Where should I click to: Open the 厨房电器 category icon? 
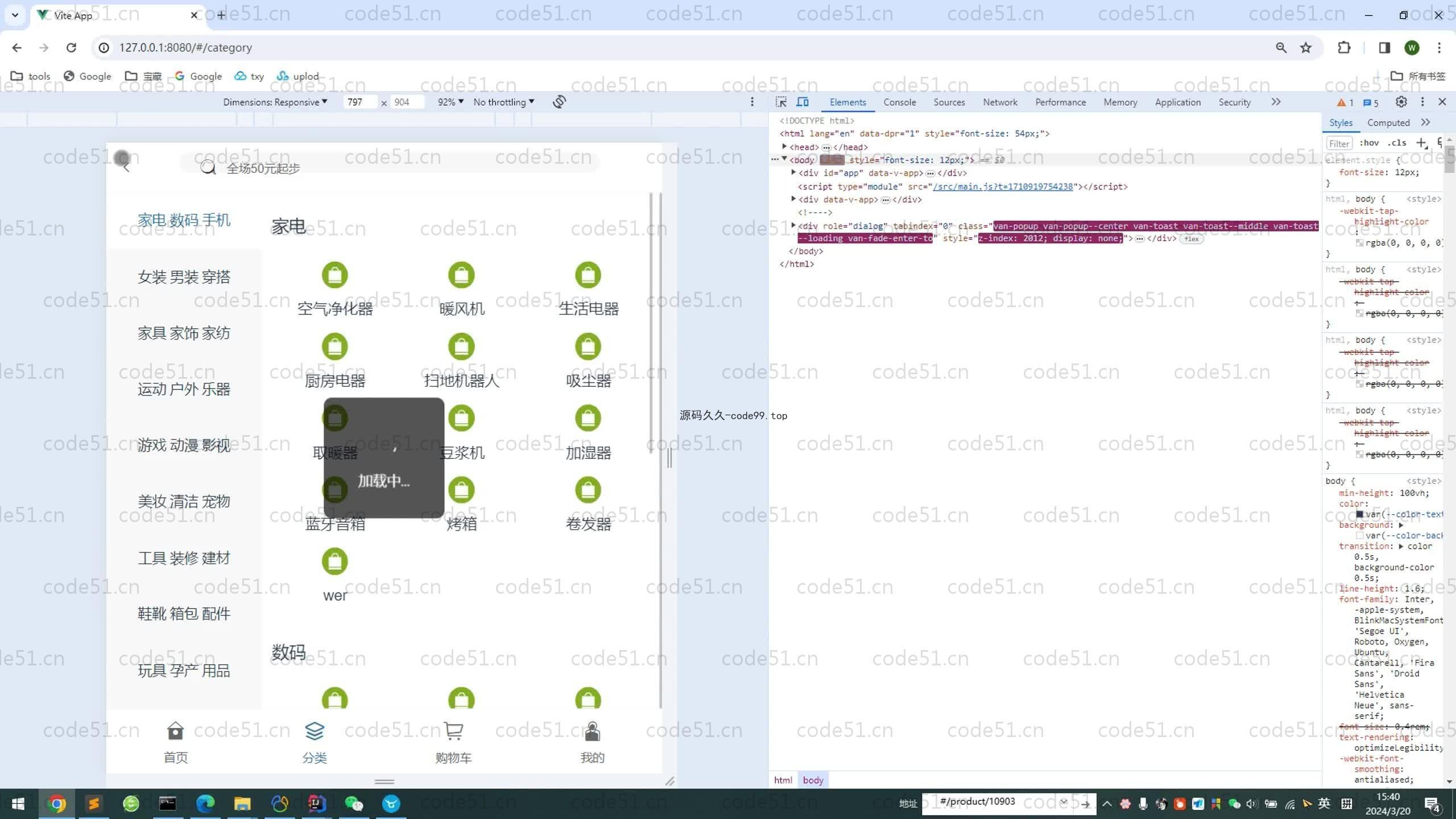[x=335, y=347]
